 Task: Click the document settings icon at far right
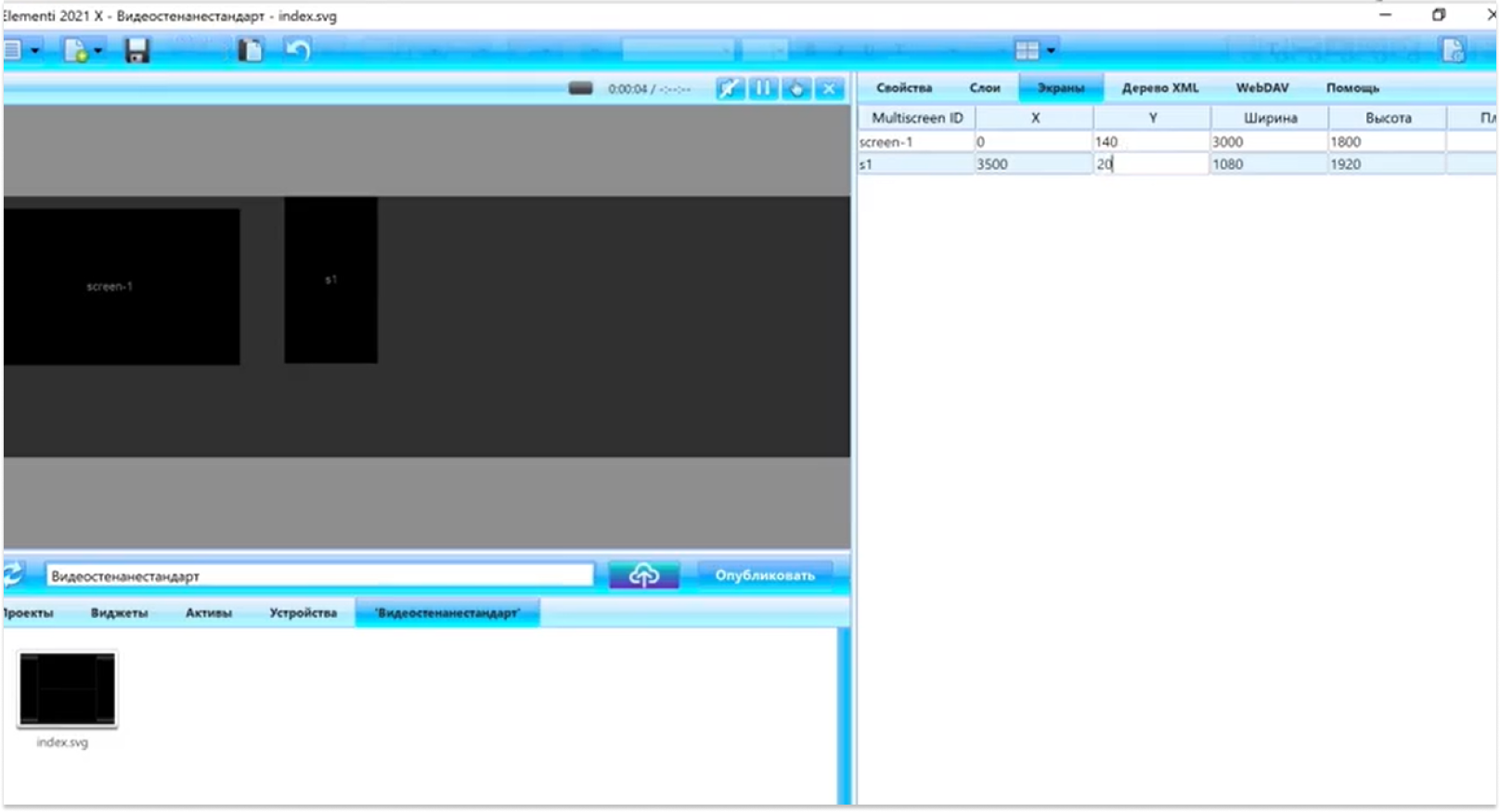point(1454,50)
